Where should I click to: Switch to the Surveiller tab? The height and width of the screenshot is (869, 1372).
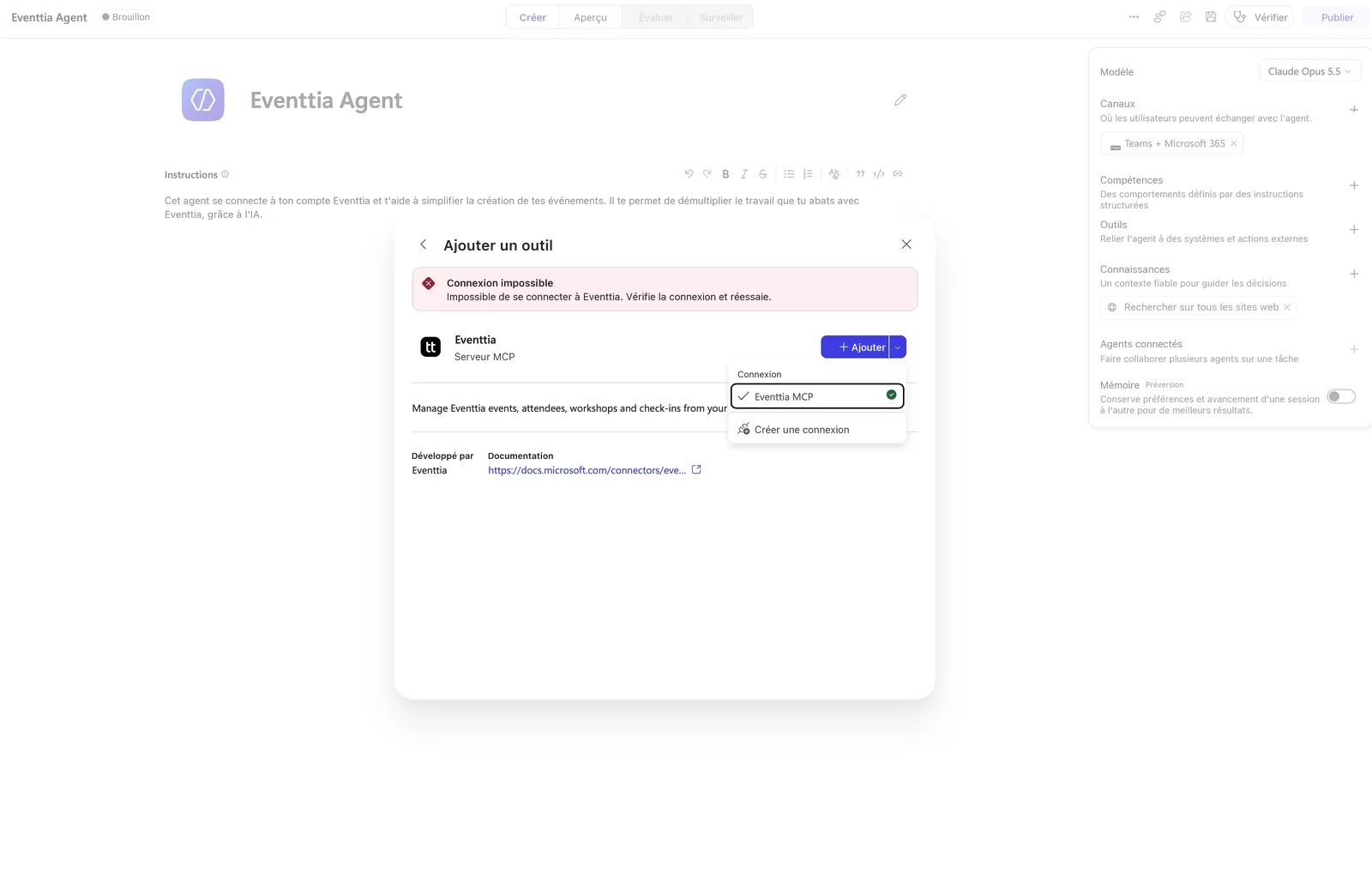(720, 17)
